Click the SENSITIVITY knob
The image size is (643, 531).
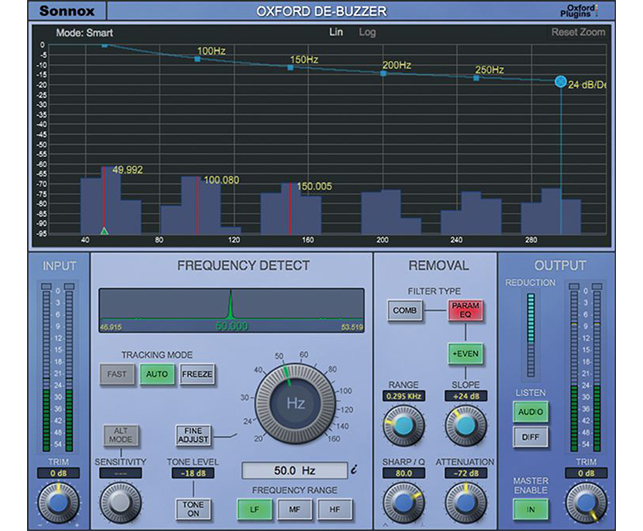coord(121,502)
